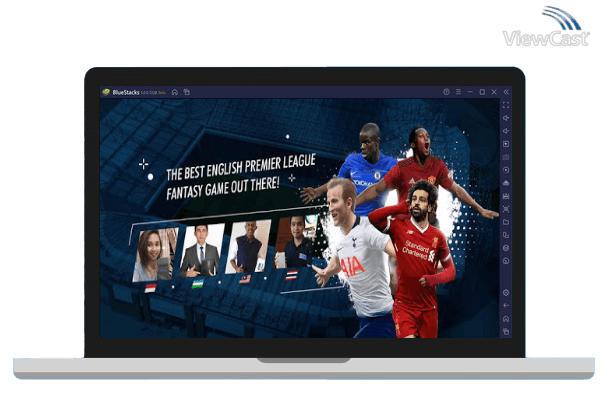This screenshot has height=414, width=602.
Task: Open the settings gear icon
Action: click(x=506, y=293)
